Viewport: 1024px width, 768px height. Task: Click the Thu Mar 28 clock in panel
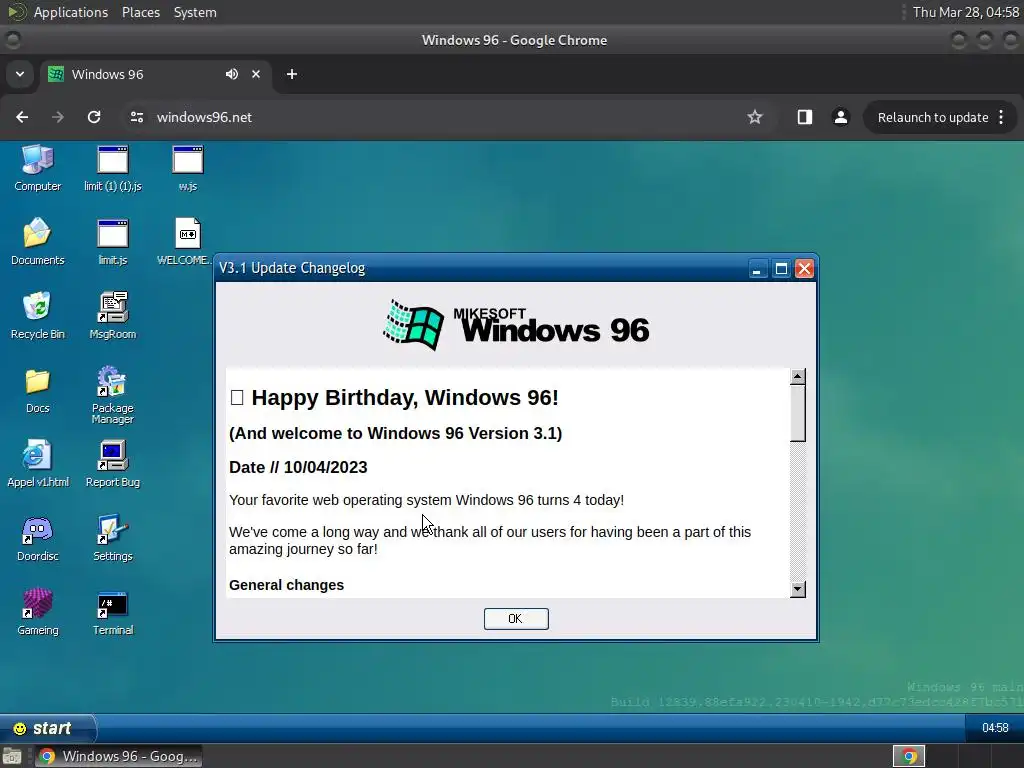click(965, 12)
